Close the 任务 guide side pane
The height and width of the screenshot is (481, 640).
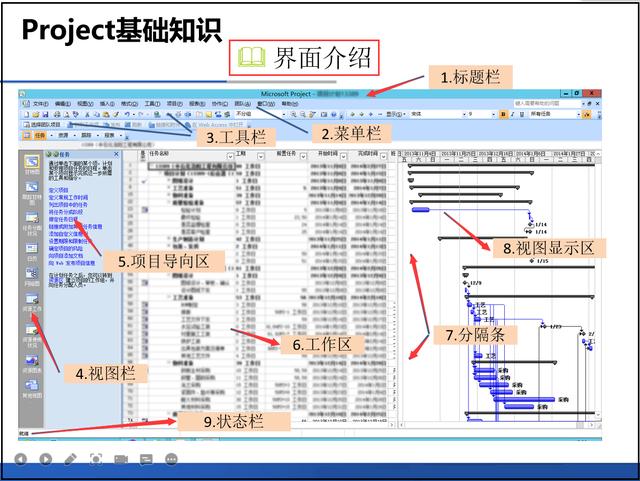tap(116, 154)
